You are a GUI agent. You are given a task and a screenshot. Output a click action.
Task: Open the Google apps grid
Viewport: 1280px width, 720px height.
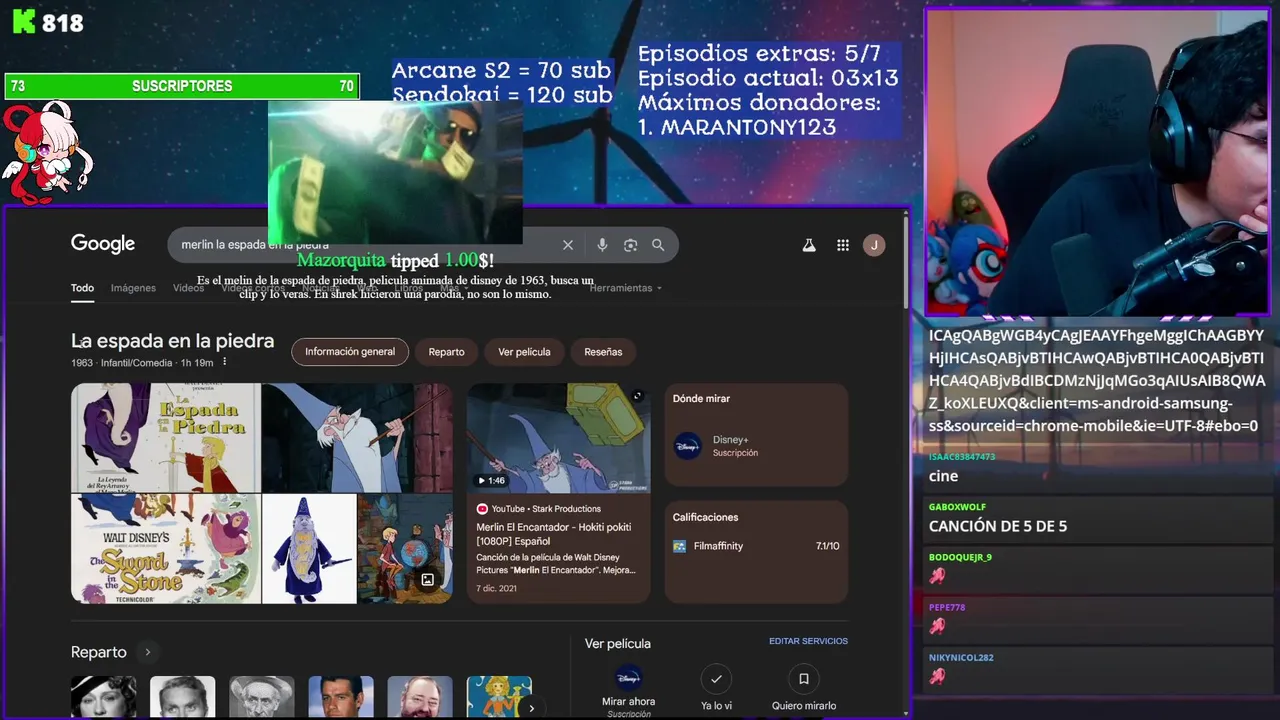(843, 245)
